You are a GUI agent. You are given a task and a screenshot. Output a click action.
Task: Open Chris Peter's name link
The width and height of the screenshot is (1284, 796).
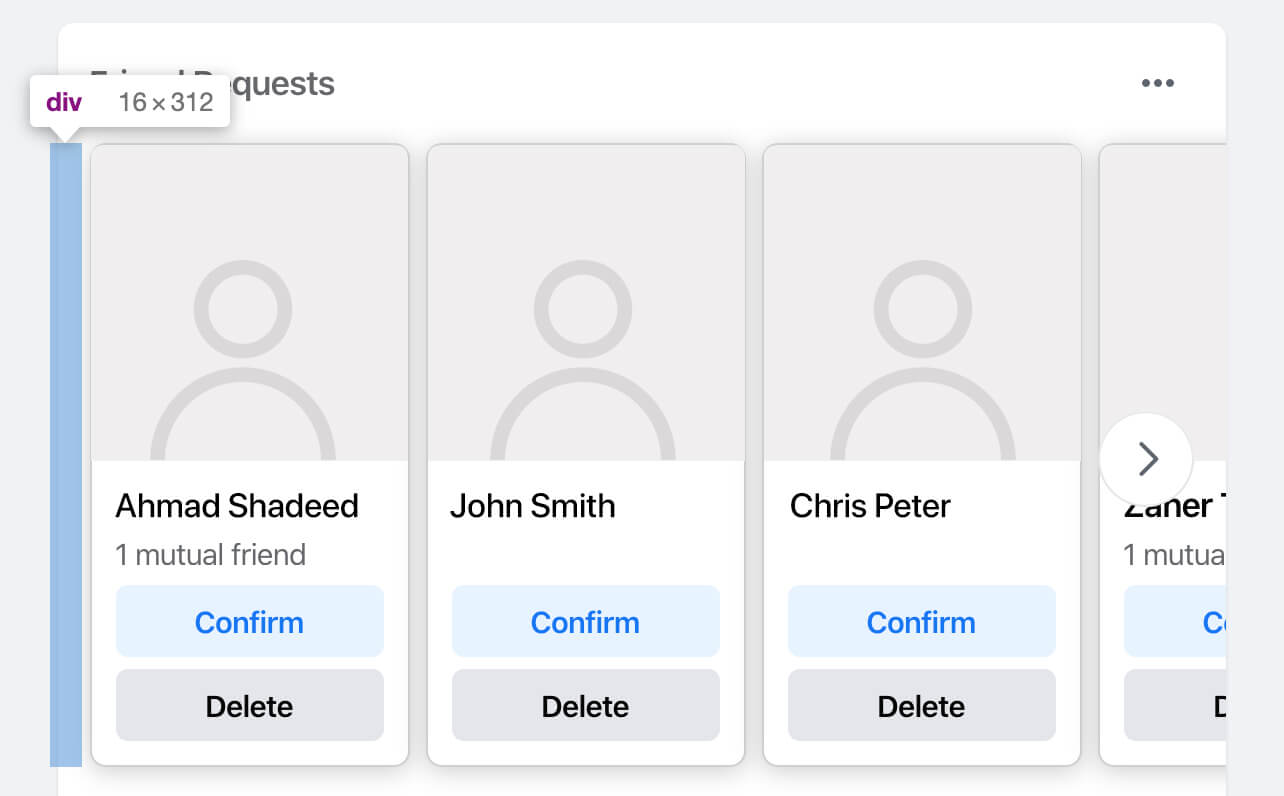[870, 506]
